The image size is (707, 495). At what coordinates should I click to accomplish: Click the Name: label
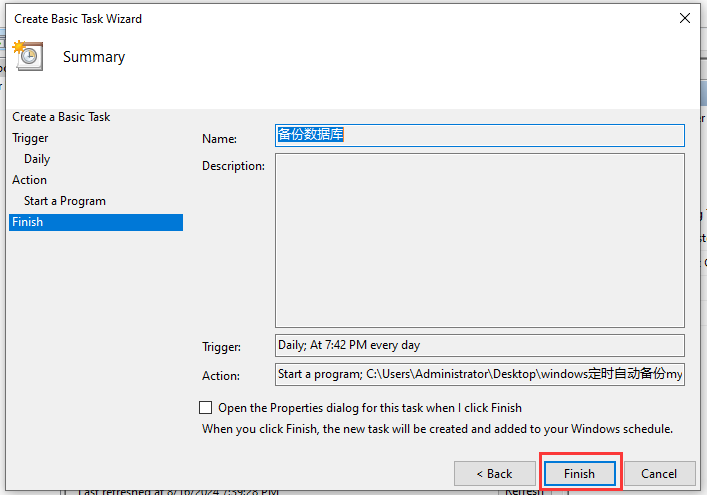219,139
